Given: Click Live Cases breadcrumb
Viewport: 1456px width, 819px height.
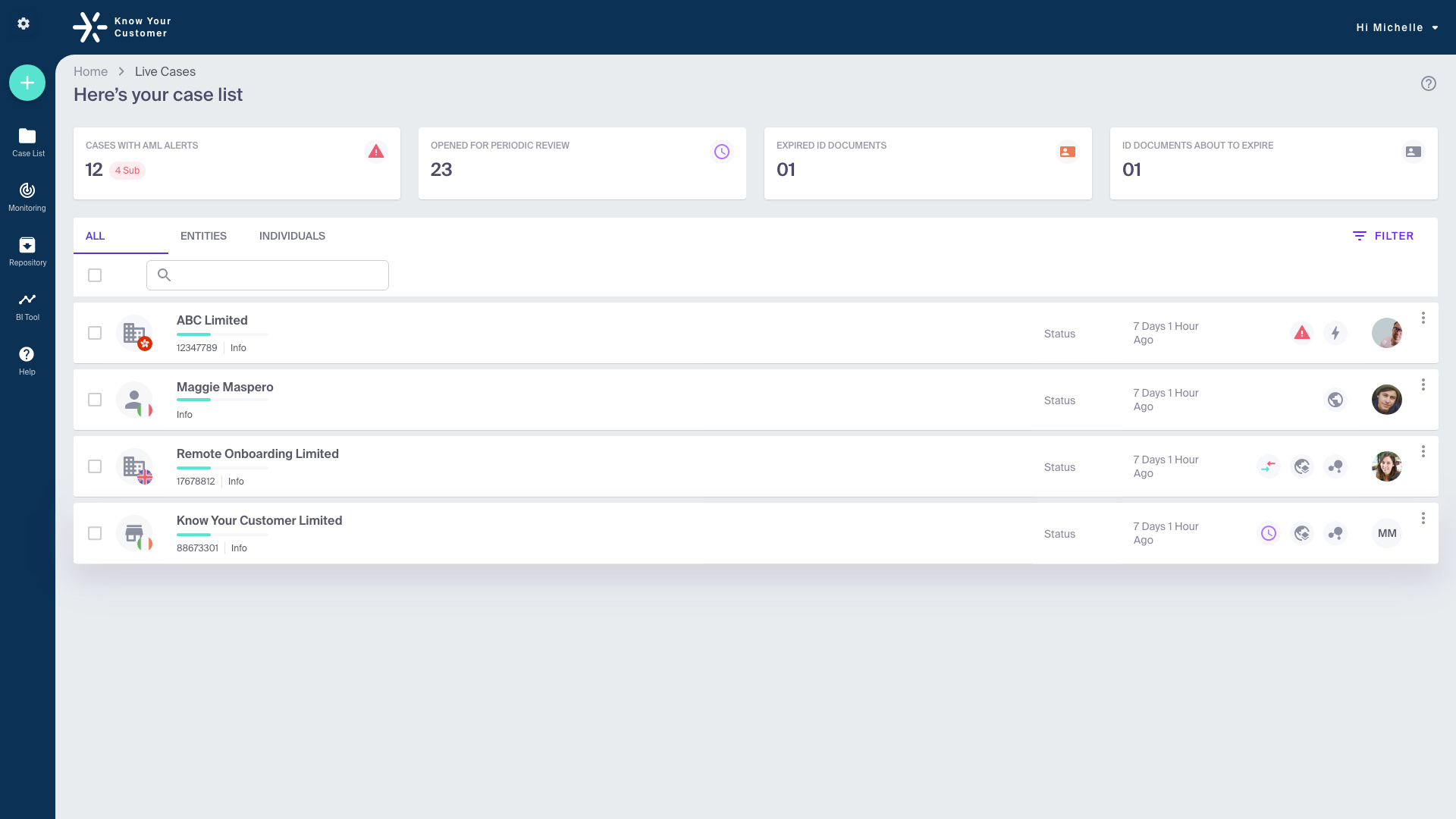Looking at the screenshot, I should click(x=165, y=71).
